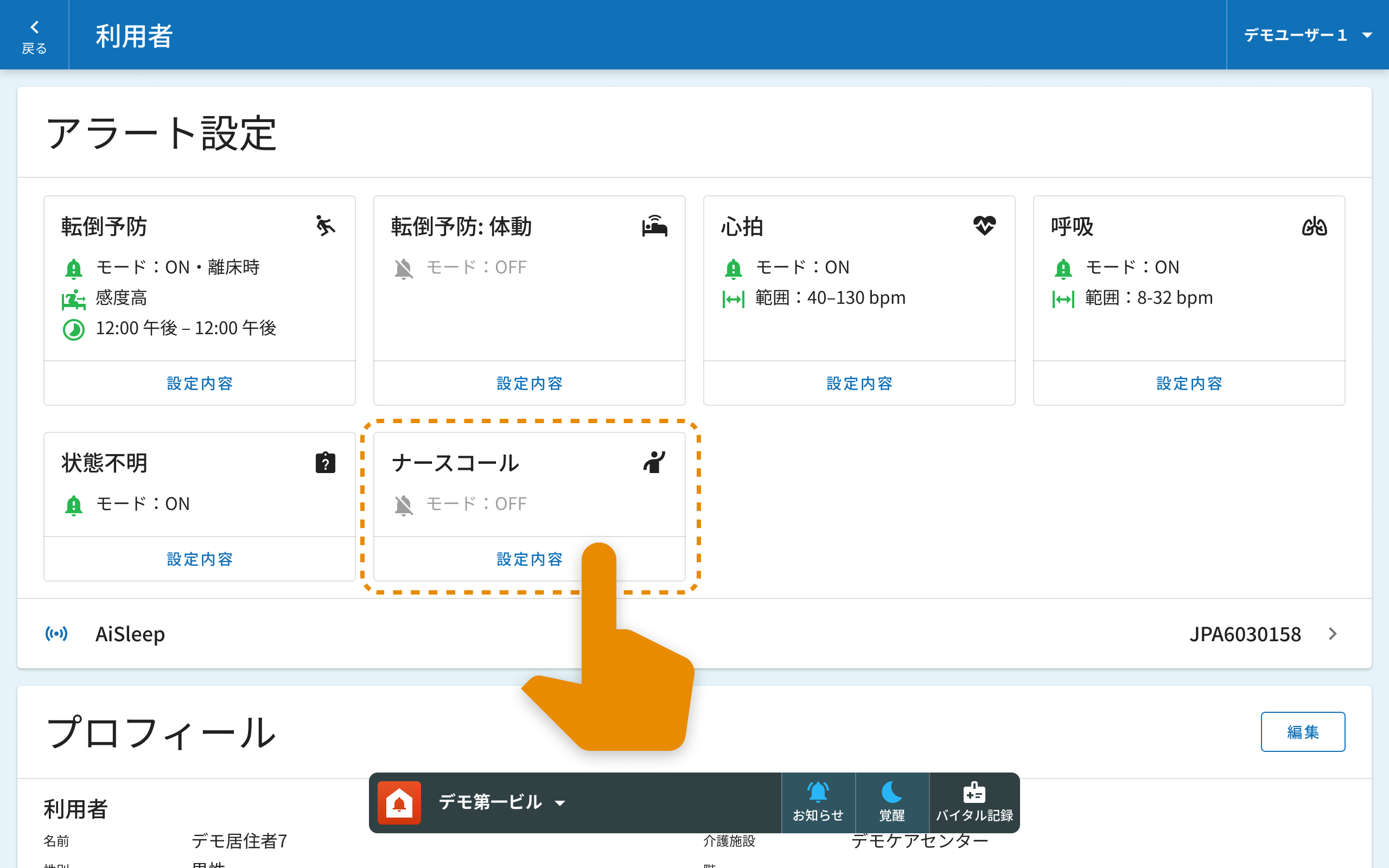Image resolution: width=1389 pixels, height=868 pixels.
Task: Click the falling person icon on 転倒予防 card
Action: coord(326,226)
